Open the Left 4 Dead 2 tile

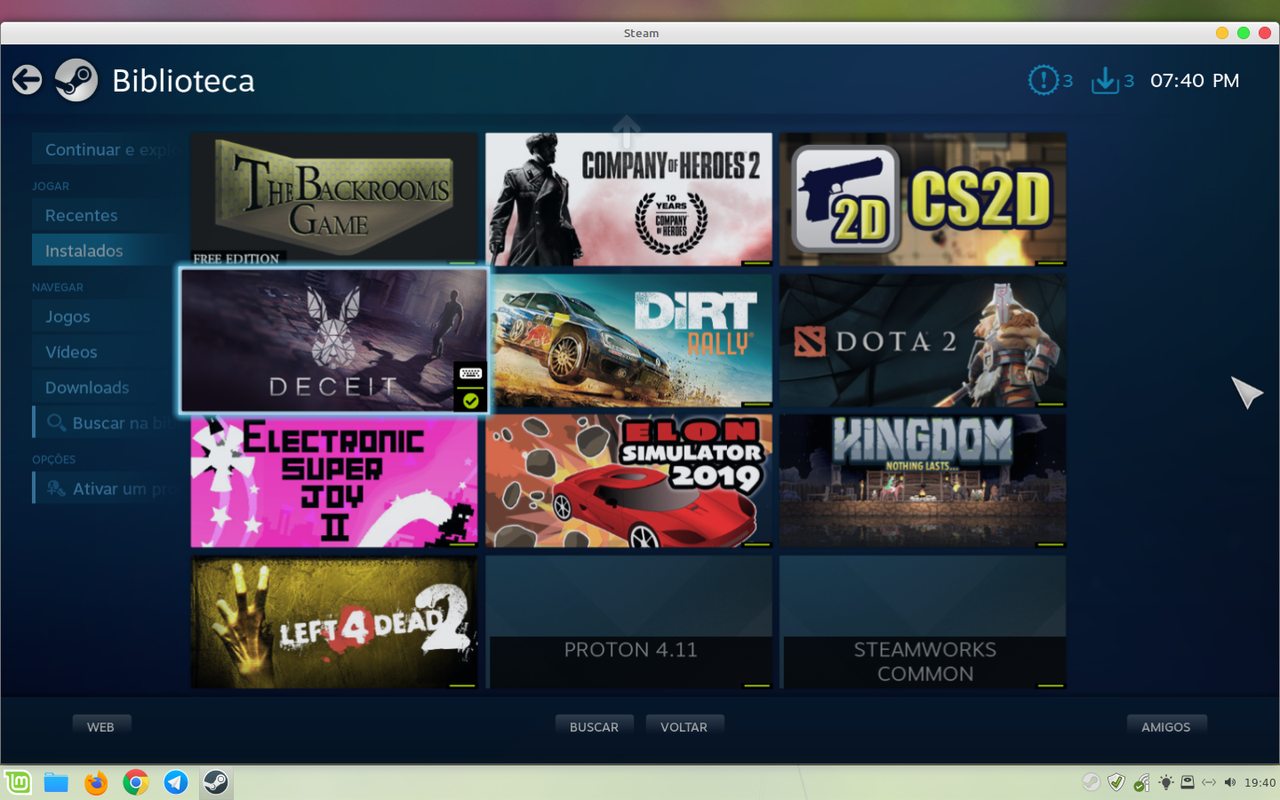click(334, 622)
